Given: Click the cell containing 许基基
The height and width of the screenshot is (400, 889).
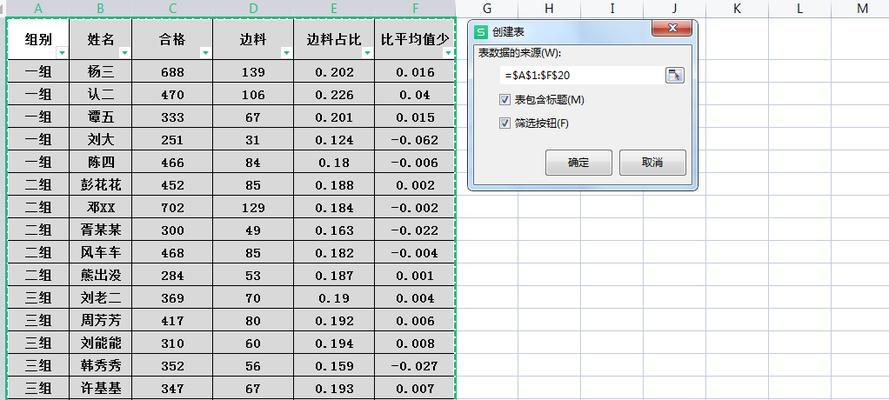Looking at the screenshot, I should click(101, 389).
